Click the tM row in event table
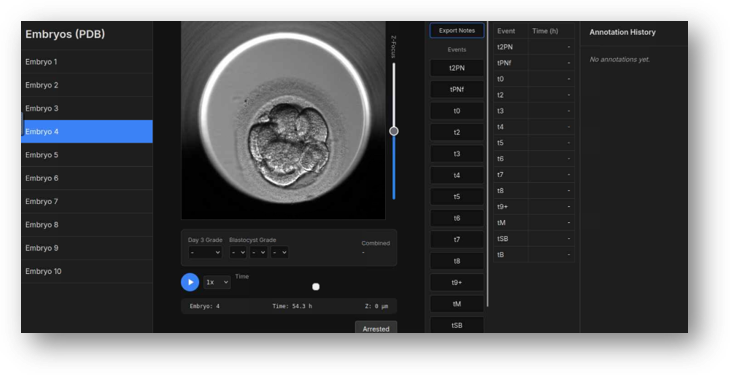The image size is (730, 375). [534, 223]
